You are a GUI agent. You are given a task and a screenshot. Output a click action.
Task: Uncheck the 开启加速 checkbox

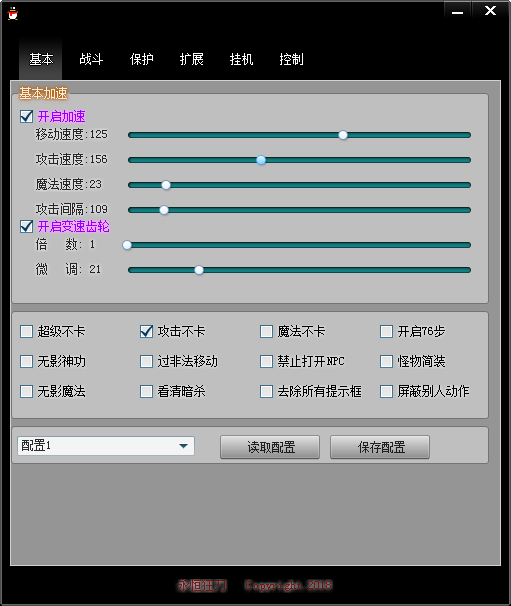click(26, 116)
